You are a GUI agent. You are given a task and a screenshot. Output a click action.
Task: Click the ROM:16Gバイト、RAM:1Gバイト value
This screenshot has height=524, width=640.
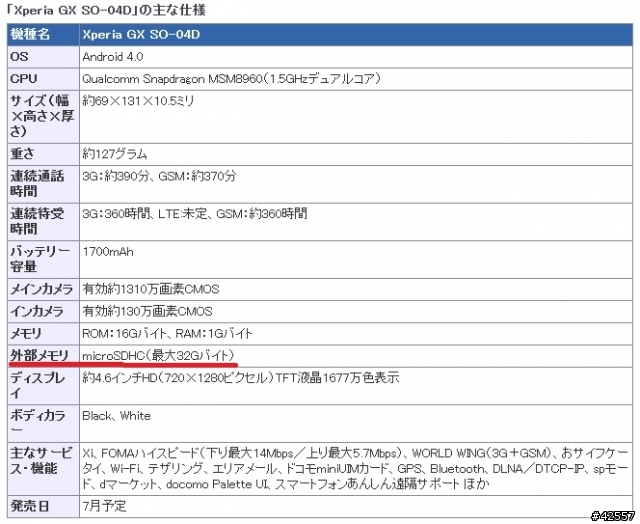tap(167, 334)
